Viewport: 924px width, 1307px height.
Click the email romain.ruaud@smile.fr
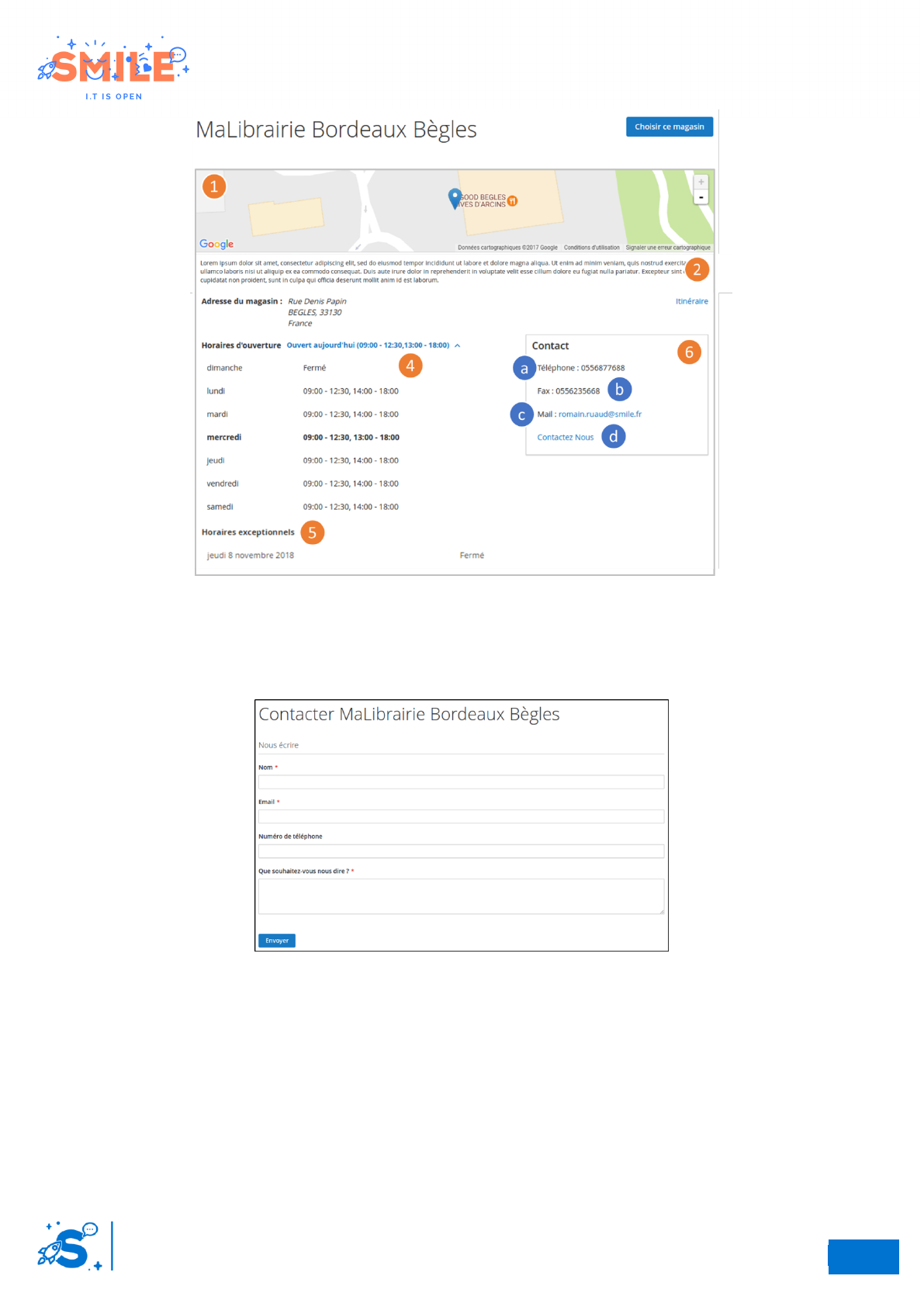click(600, 414)
